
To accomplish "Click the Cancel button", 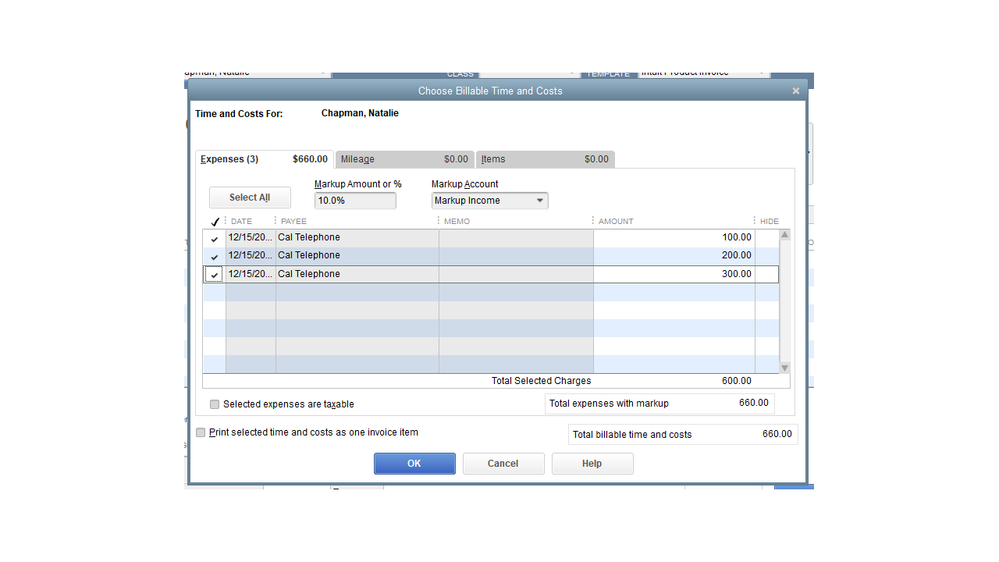I will [503, 464].
